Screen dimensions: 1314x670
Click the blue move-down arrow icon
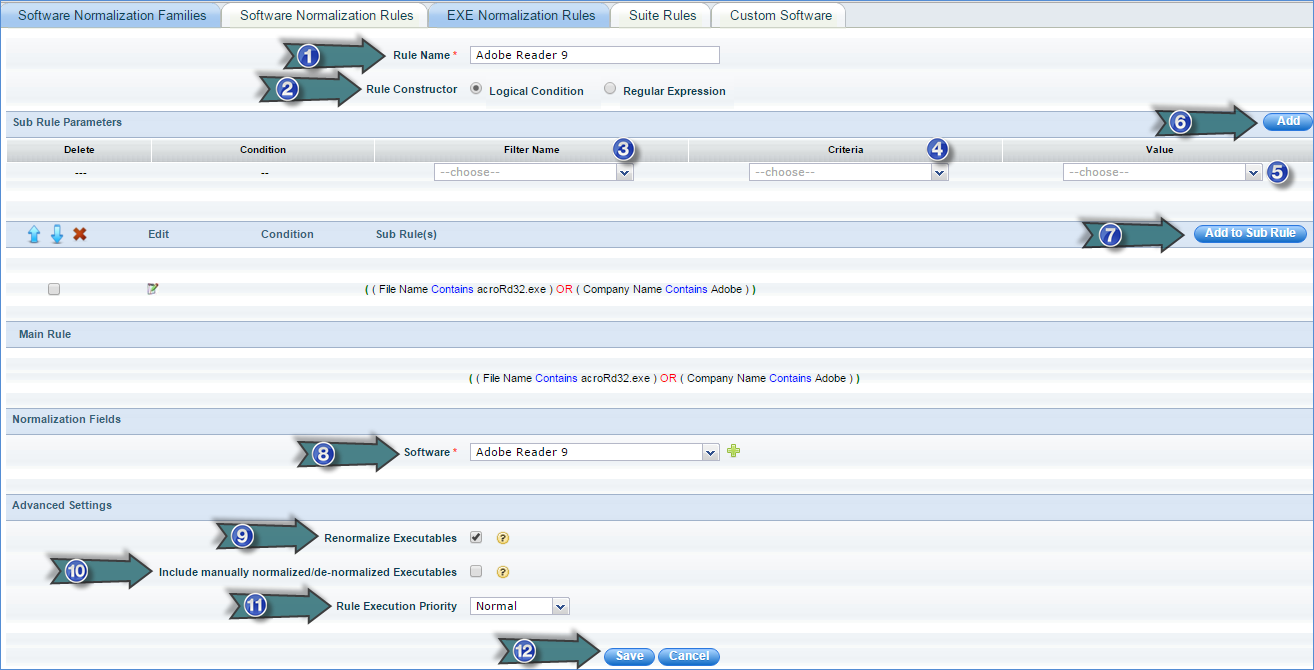coord(57,234)
